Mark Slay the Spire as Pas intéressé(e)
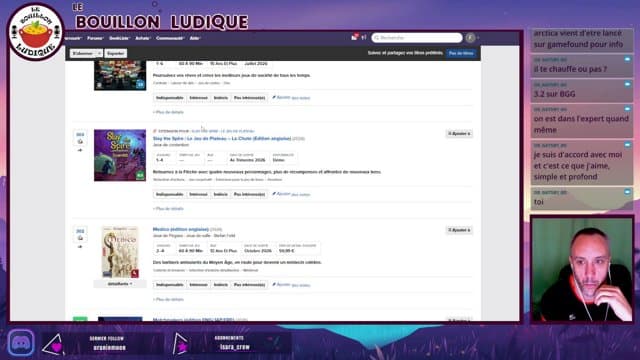This screenshot has width=640, height=360. [x=249, y=194]
